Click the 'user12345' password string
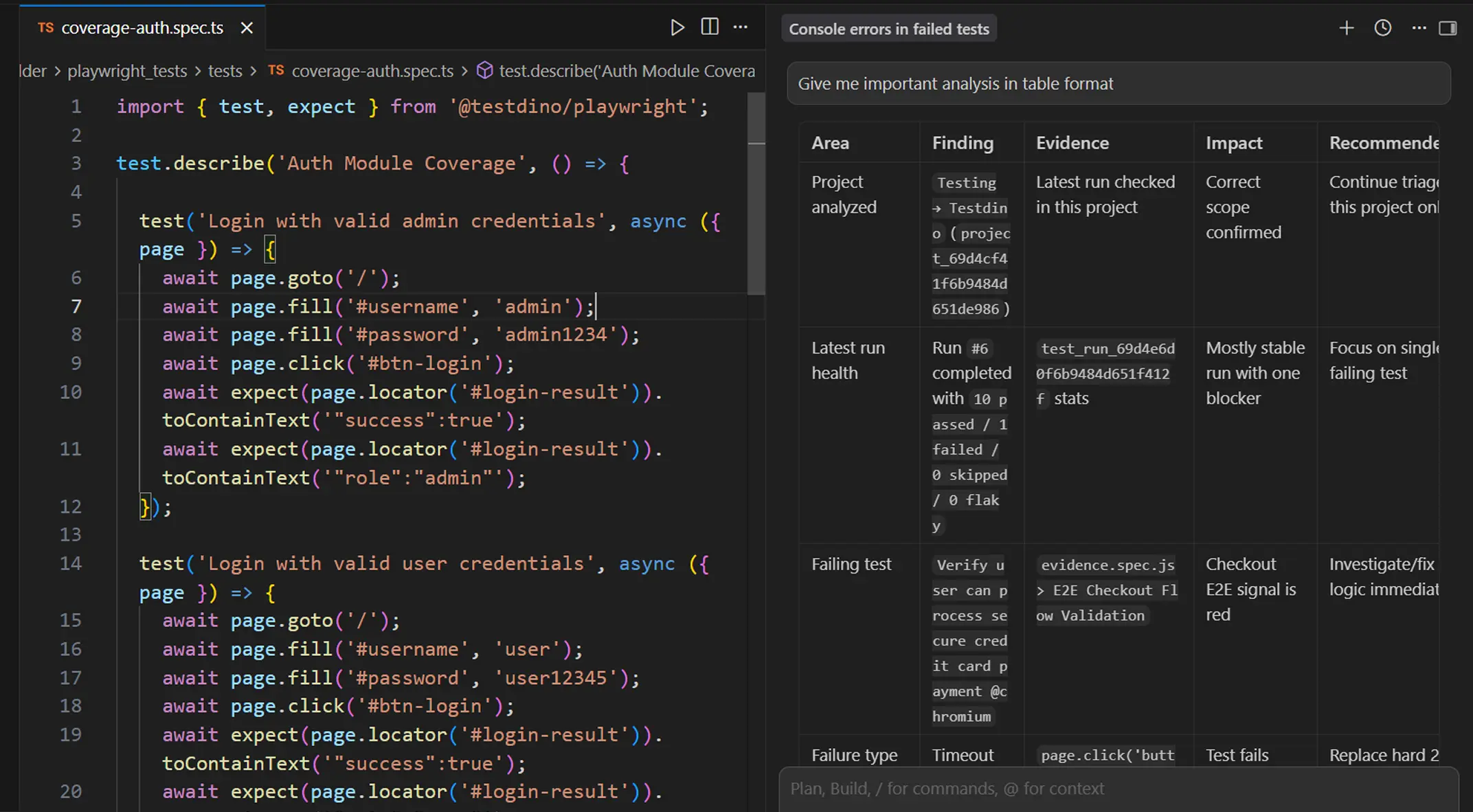 (556, 678)
